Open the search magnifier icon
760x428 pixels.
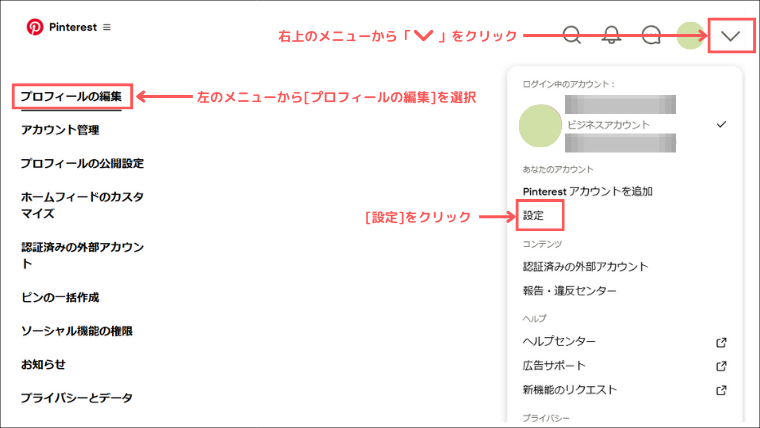point(572,35)
